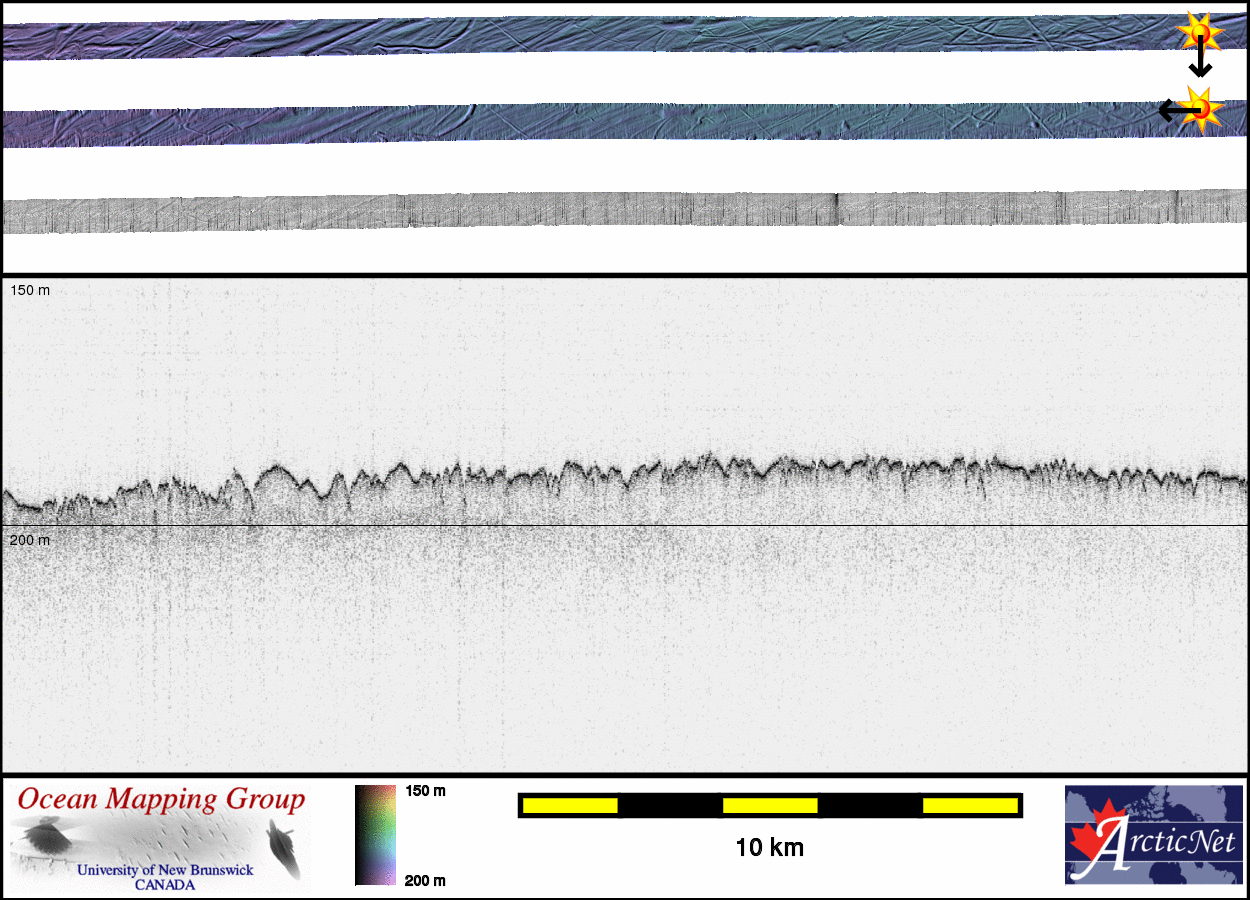Click the 150 m label beside color legend

click(x=425, y=791)
